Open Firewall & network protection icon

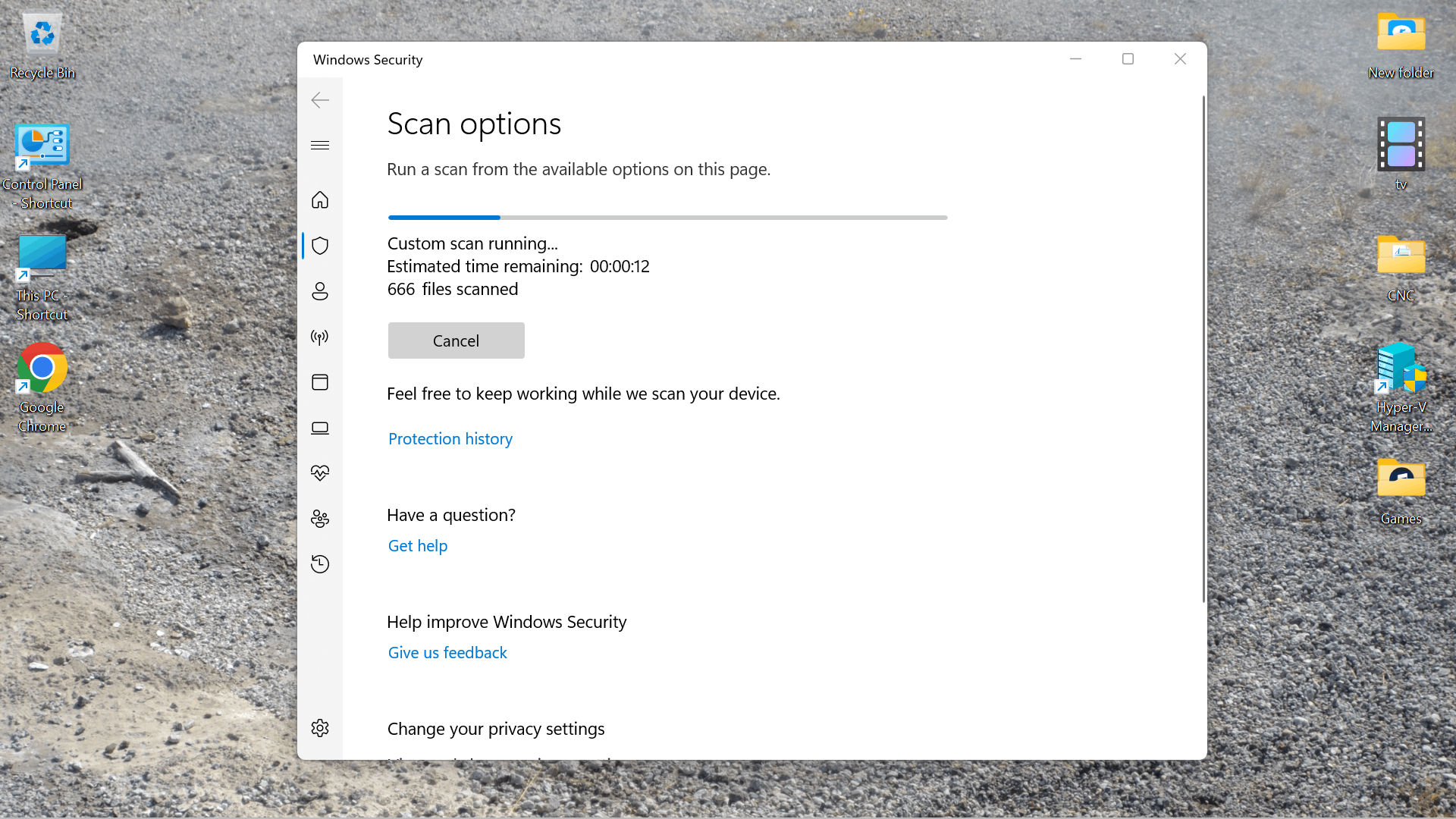(x=320, y=337)
